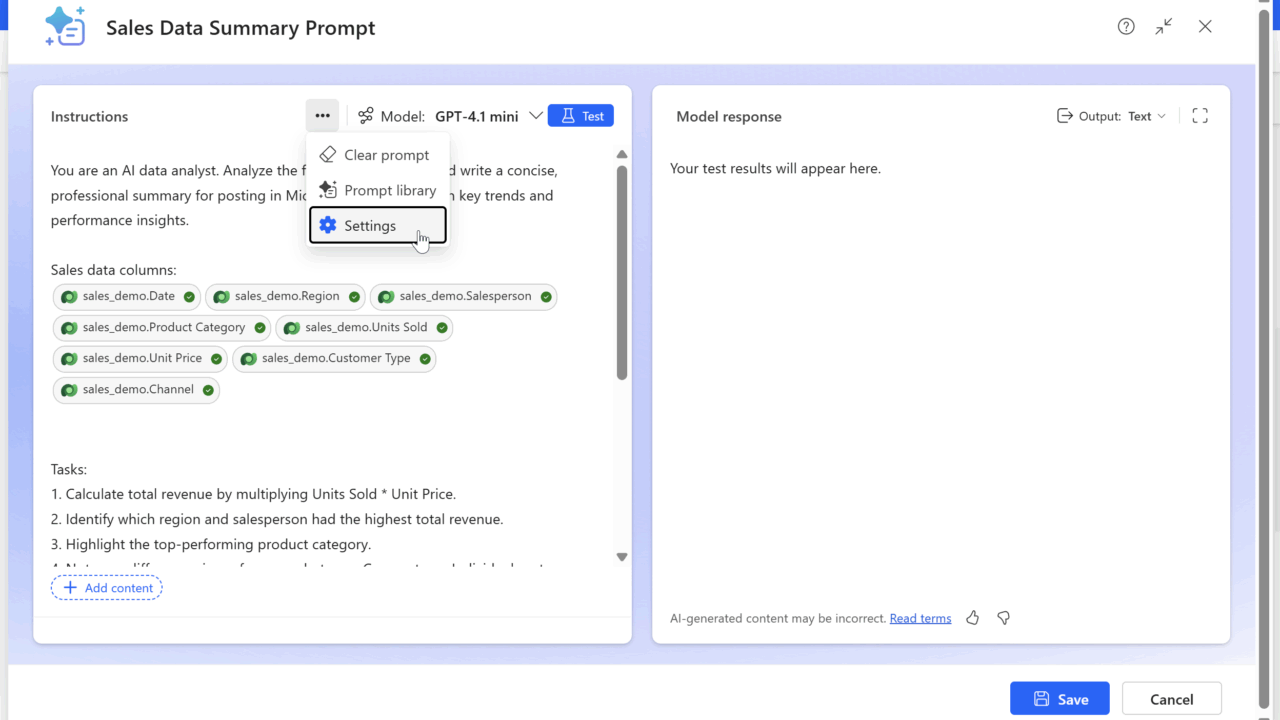This screenshot has width=1280, height=720.
Task: Run the prompt with the Test button
Action: (581, 116)
